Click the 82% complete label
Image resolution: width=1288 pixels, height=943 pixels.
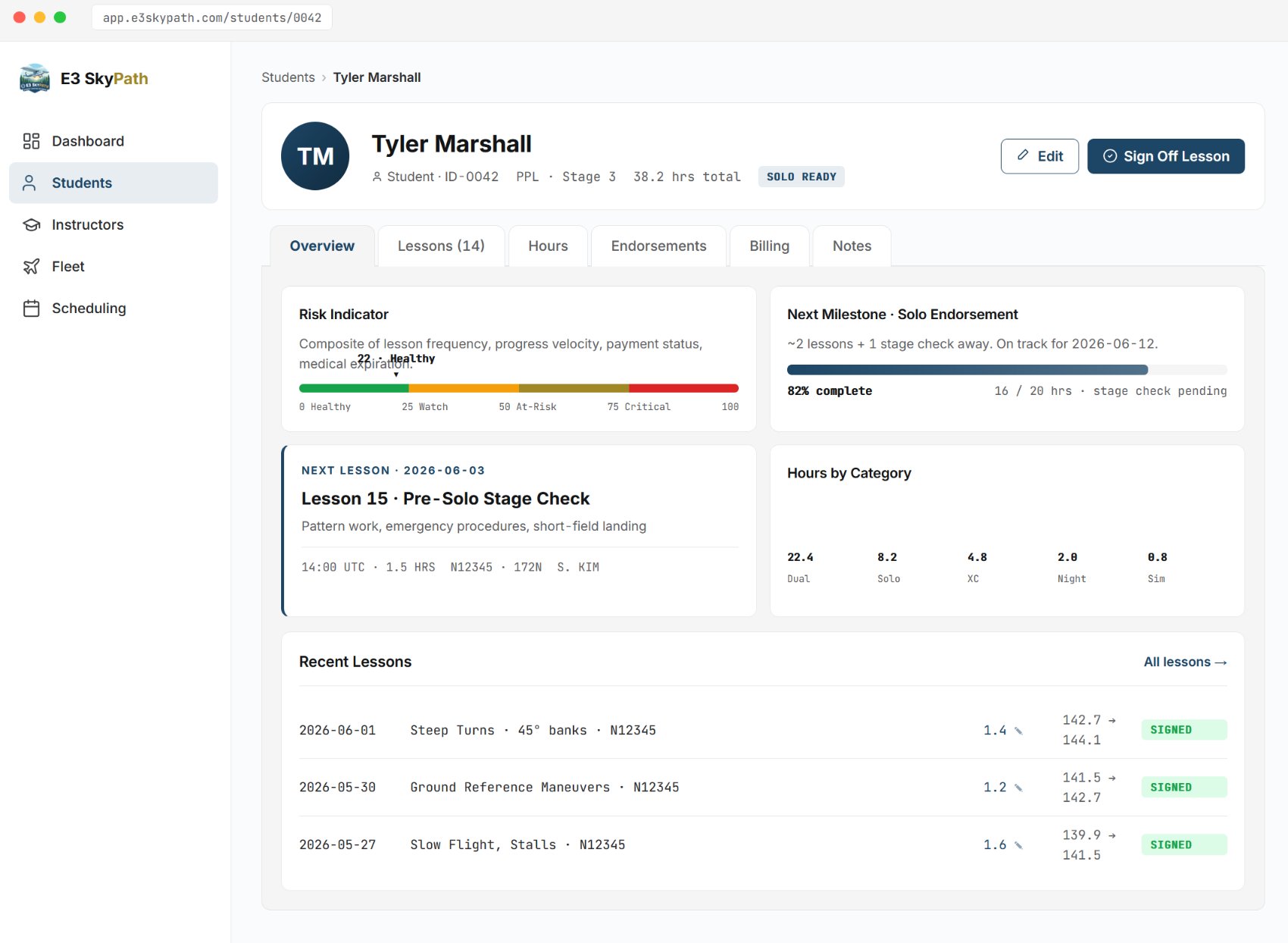click(830, 391)
